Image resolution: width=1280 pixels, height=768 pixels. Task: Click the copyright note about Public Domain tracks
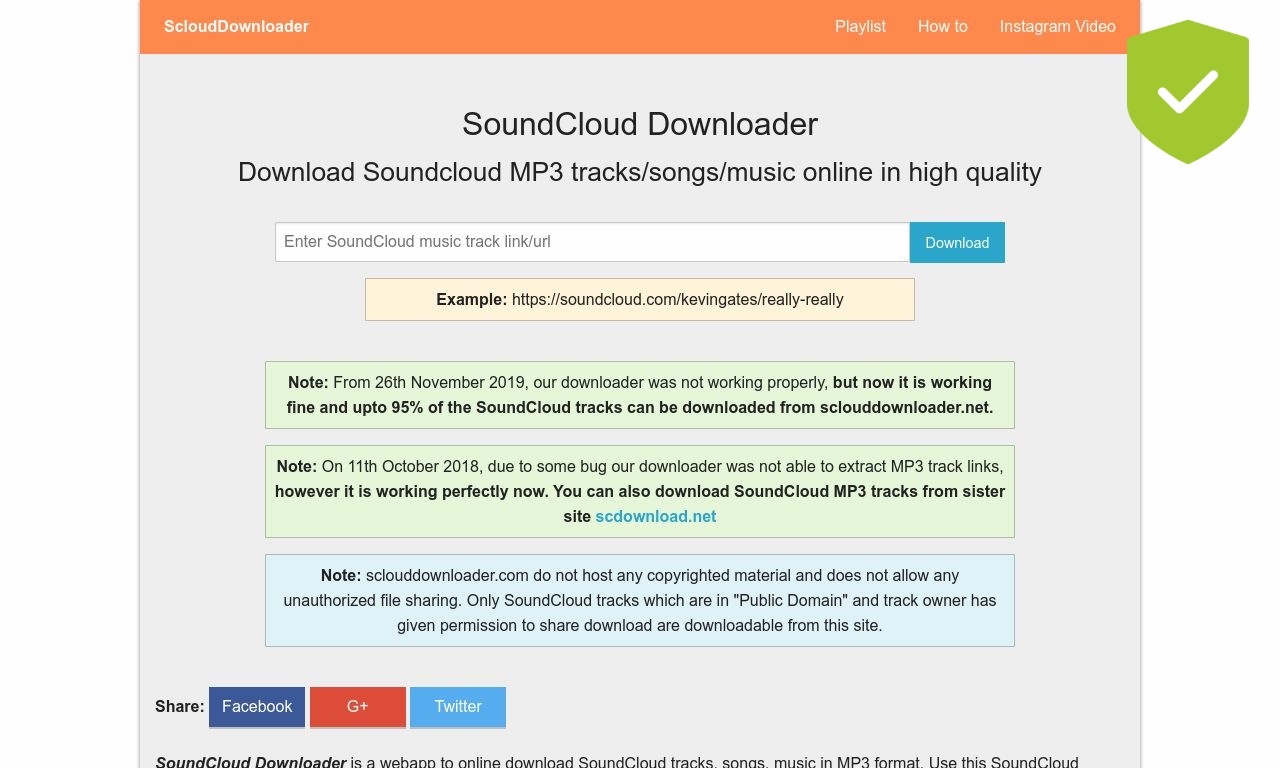click(x=640, y=600)
